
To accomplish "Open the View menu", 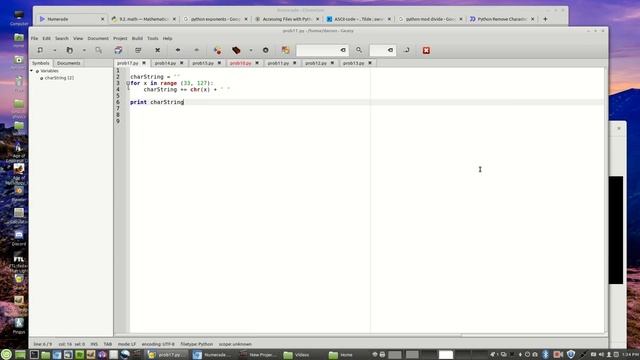I will coord(78,38).
